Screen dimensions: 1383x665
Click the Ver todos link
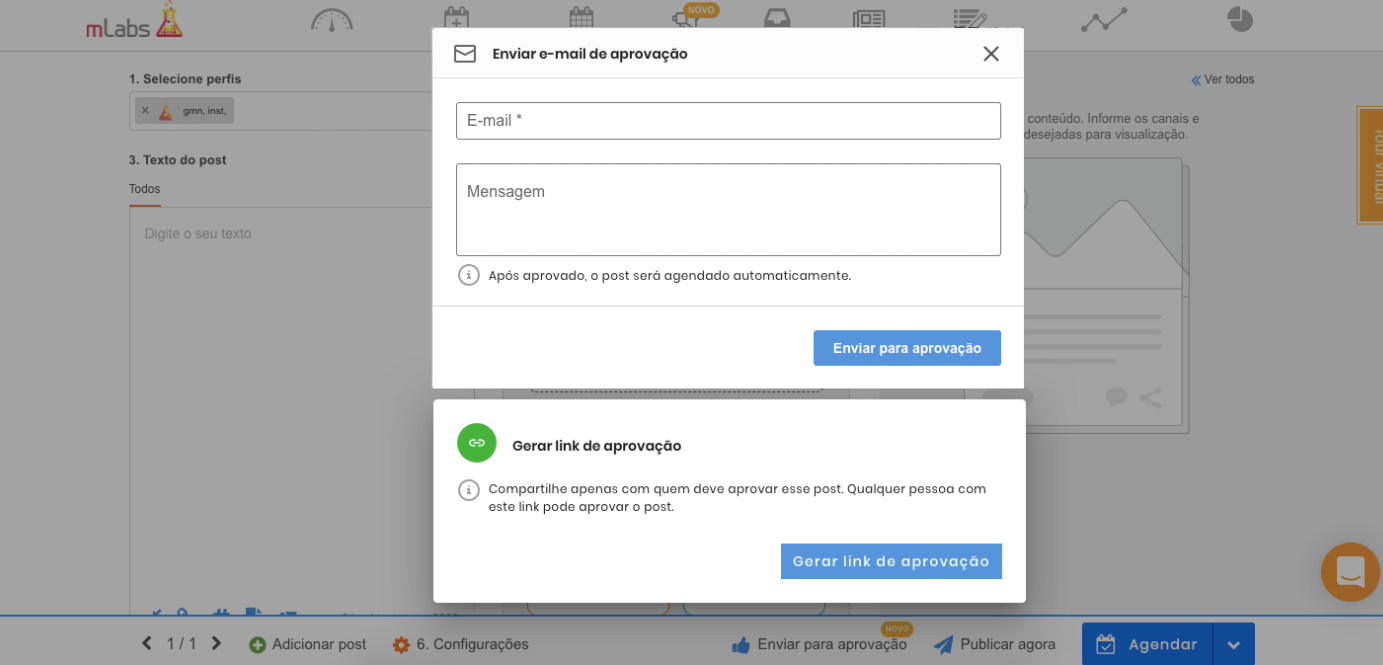coord(1222,79)
